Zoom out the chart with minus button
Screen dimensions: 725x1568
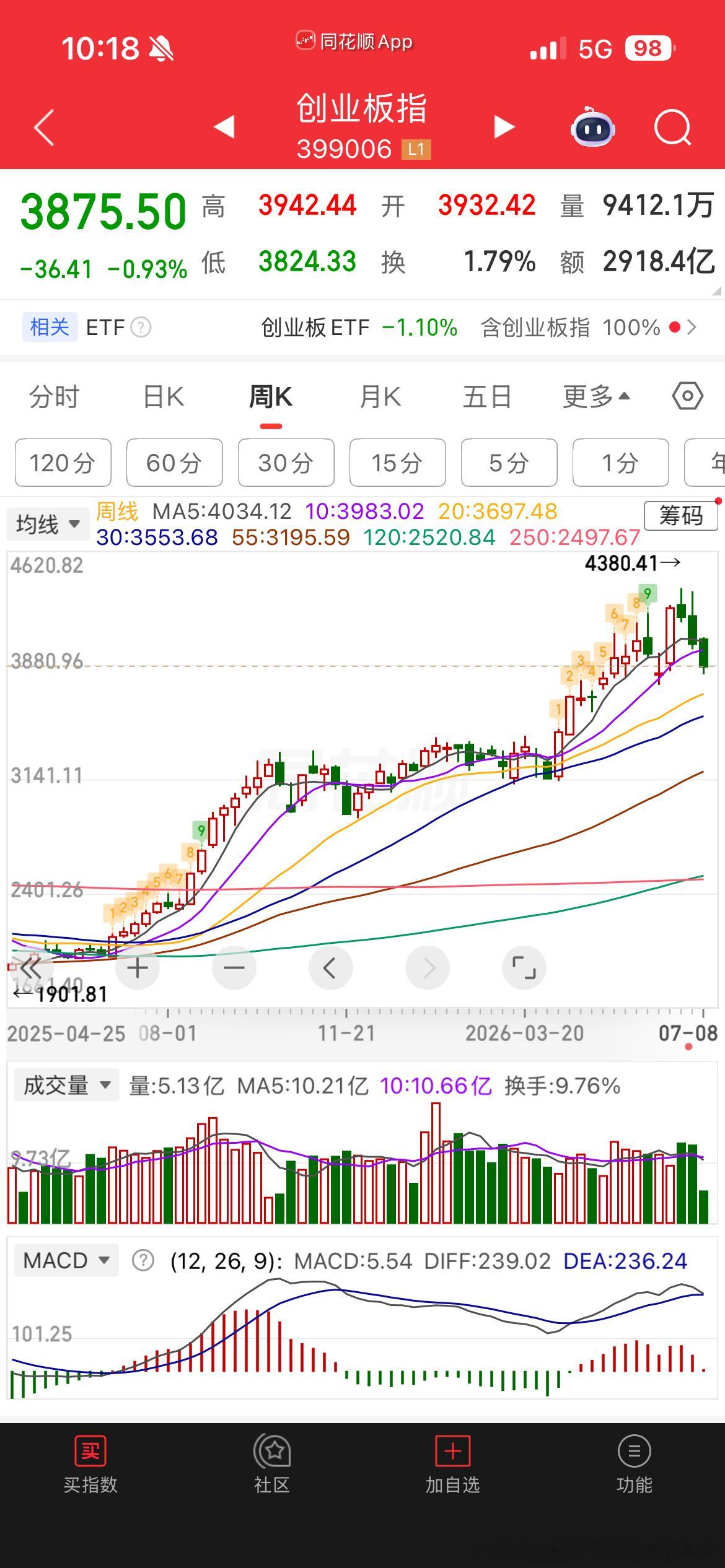coord(234,967)
